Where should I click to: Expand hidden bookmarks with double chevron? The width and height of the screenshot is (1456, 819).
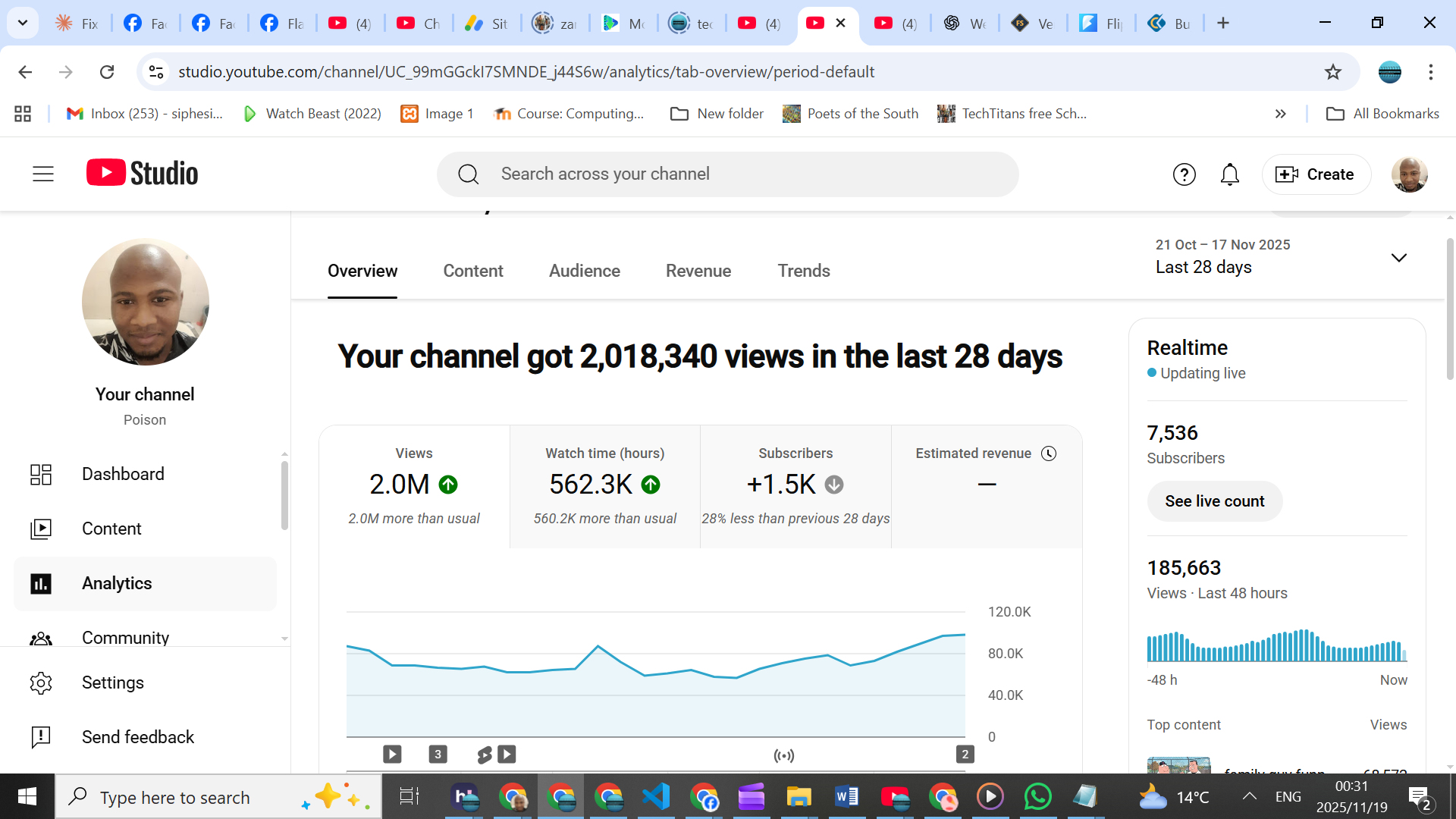[1281, 114]
